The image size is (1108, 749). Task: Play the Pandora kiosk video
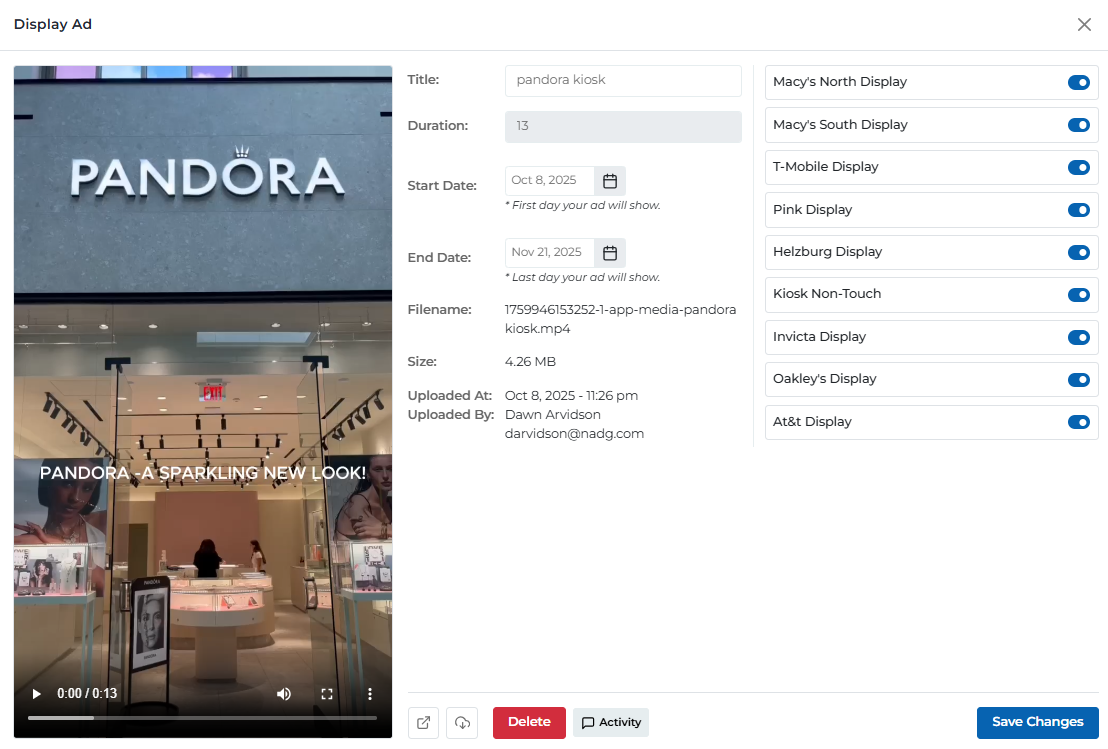pos(37,694)
